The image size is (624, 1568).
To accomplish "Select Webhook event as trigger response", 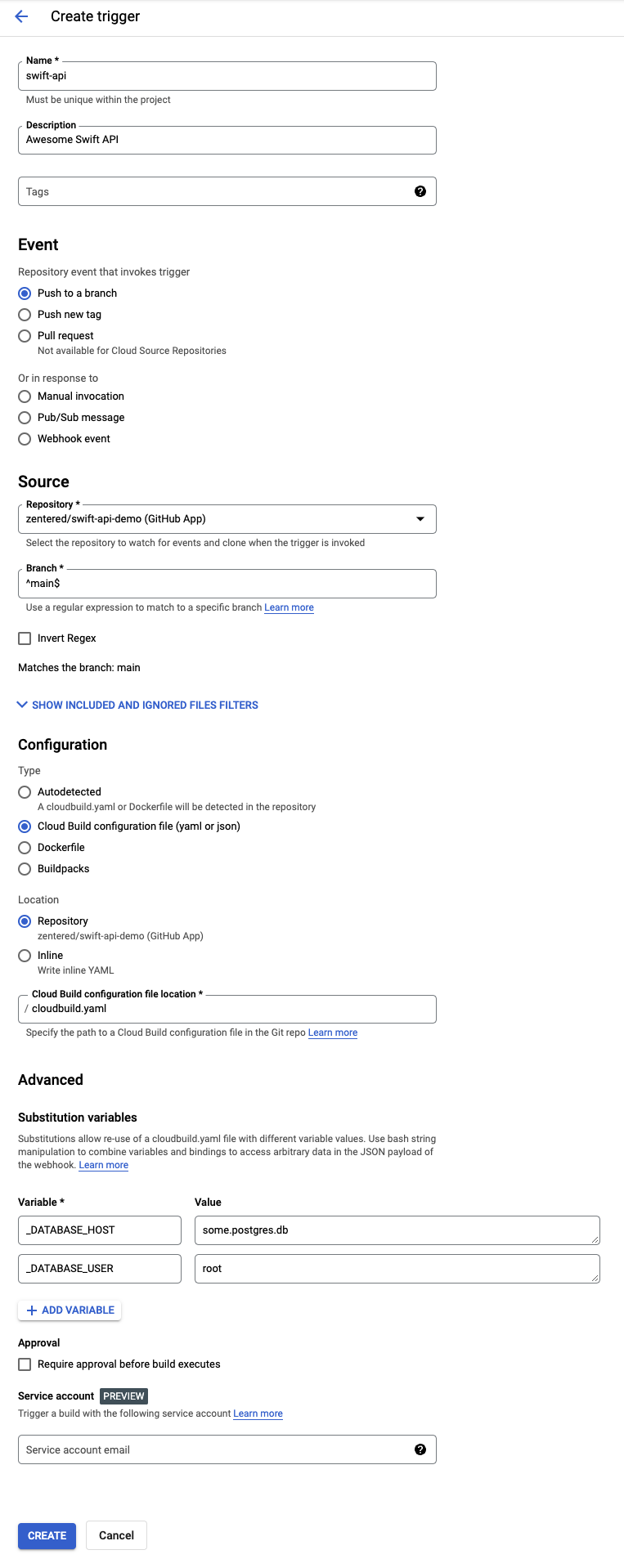I will (25, 438).
